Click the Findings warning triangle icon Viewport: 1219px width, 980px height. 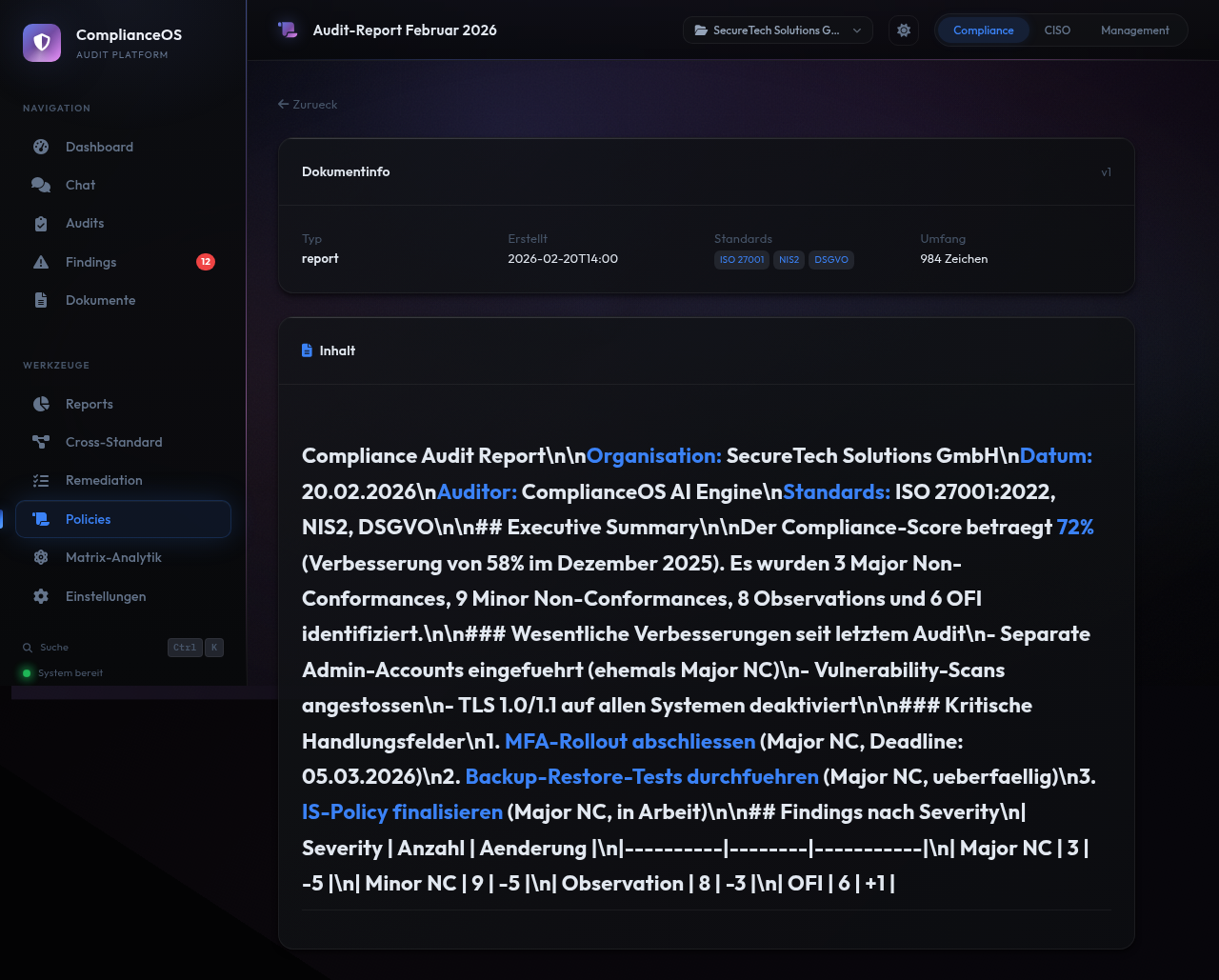[41, 262]
